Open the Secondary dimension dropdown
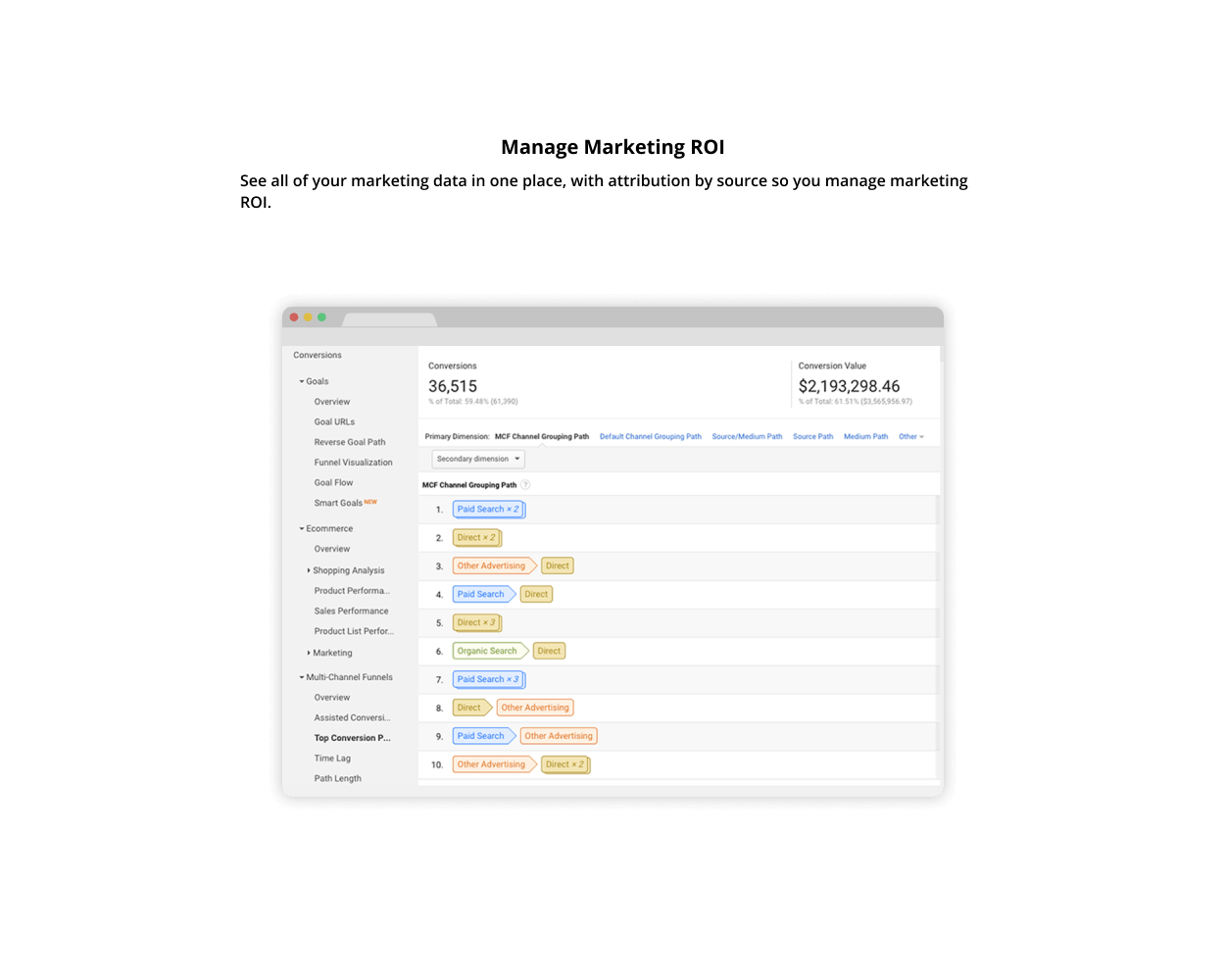1225x980 pixels. click(478, 459)
